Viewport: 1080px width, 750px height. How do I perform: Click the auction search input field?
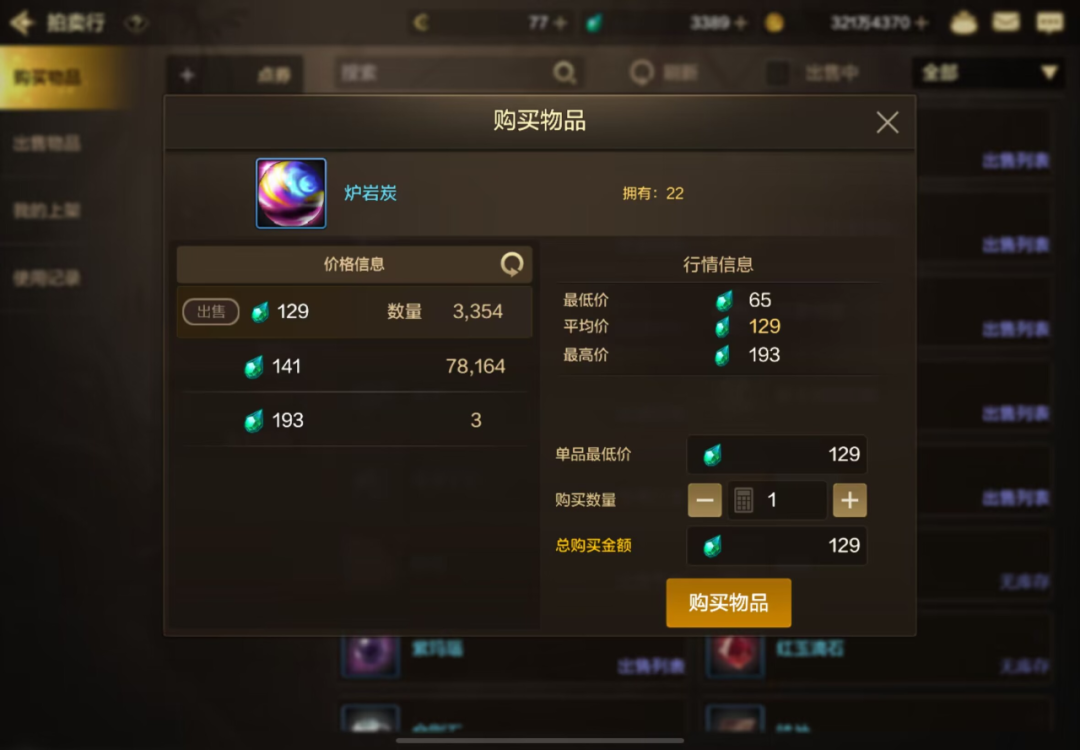coord(444,72)
